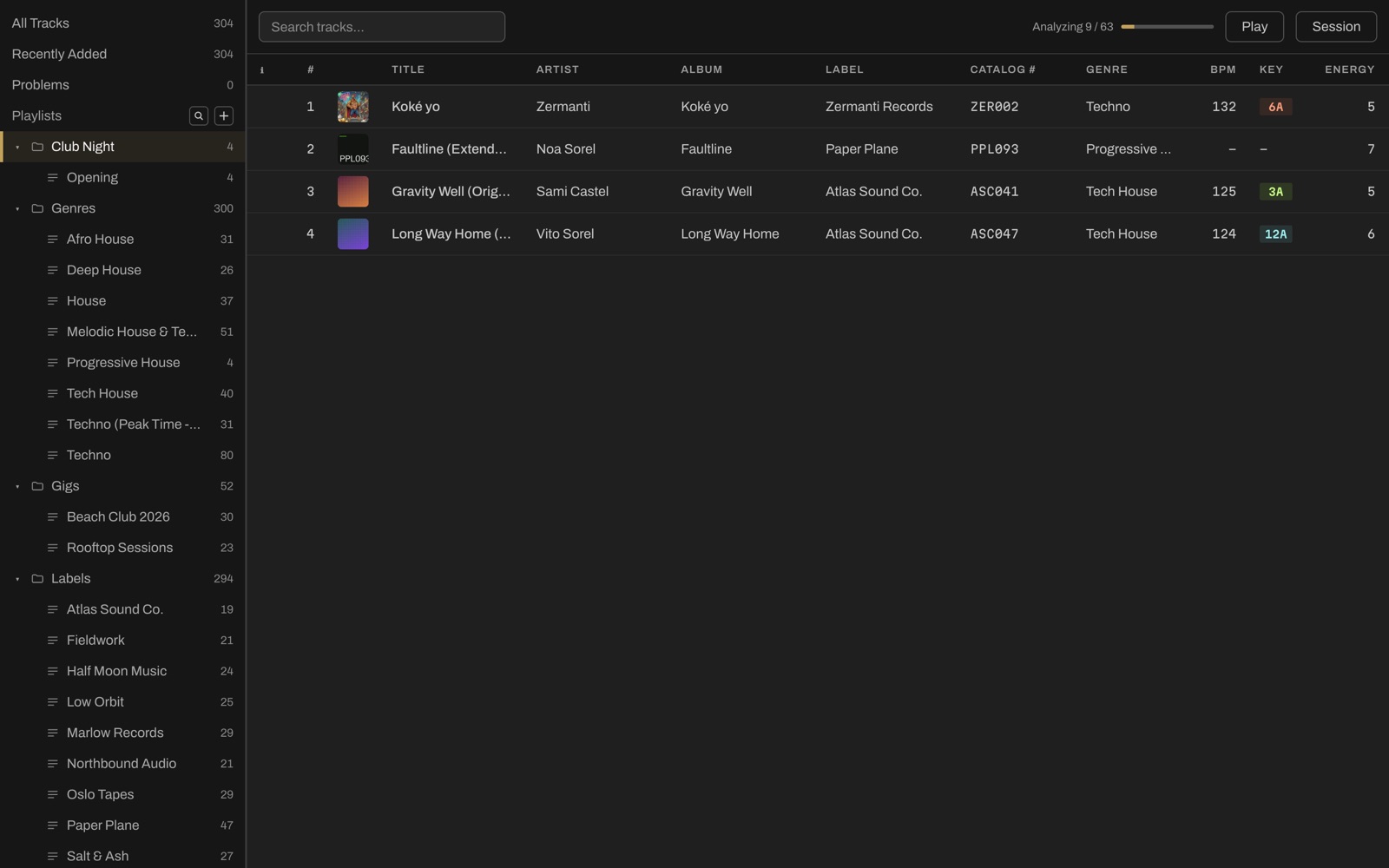Image resolution: width=1389 pixels, height=868 pixels.
Task: Search playlists using the magnifier icon
Action: [199, 115]
